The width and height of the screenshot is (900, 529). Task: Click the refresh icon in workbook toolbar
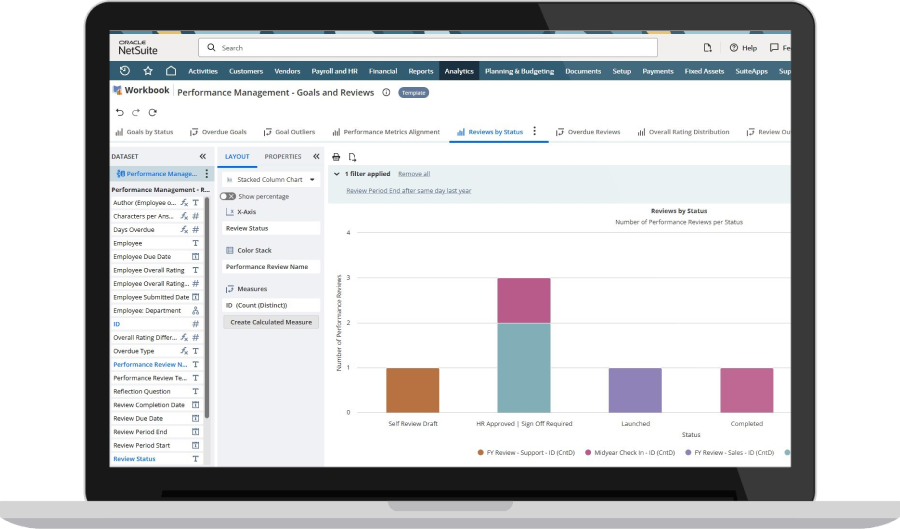tap(151, 112)
